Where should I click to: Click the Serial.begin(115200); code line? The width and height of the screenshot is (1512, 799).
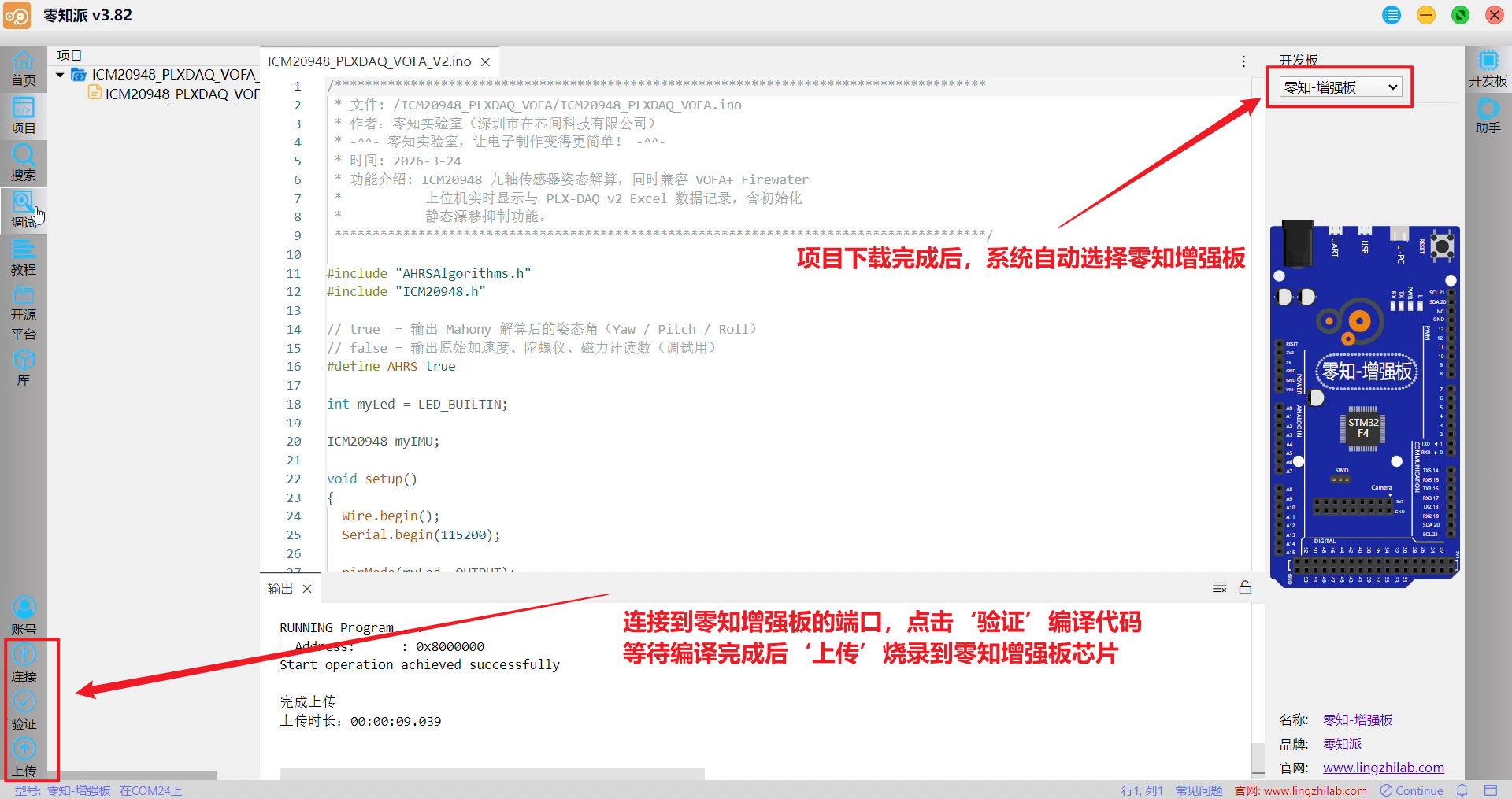[x=421, y=535]
